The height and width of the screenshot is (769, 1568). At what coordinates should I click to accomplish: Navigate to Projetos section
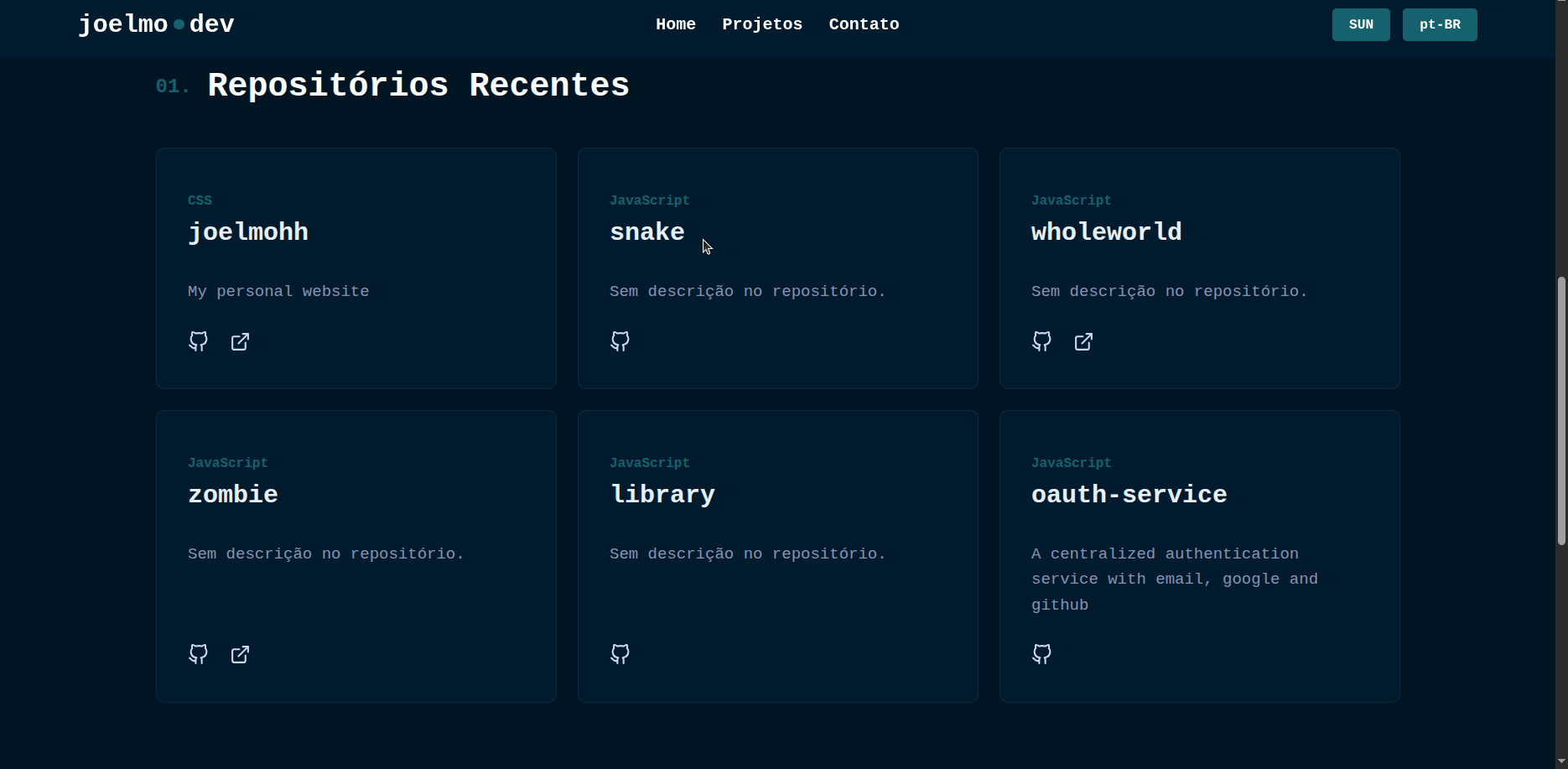pos(761,24)
